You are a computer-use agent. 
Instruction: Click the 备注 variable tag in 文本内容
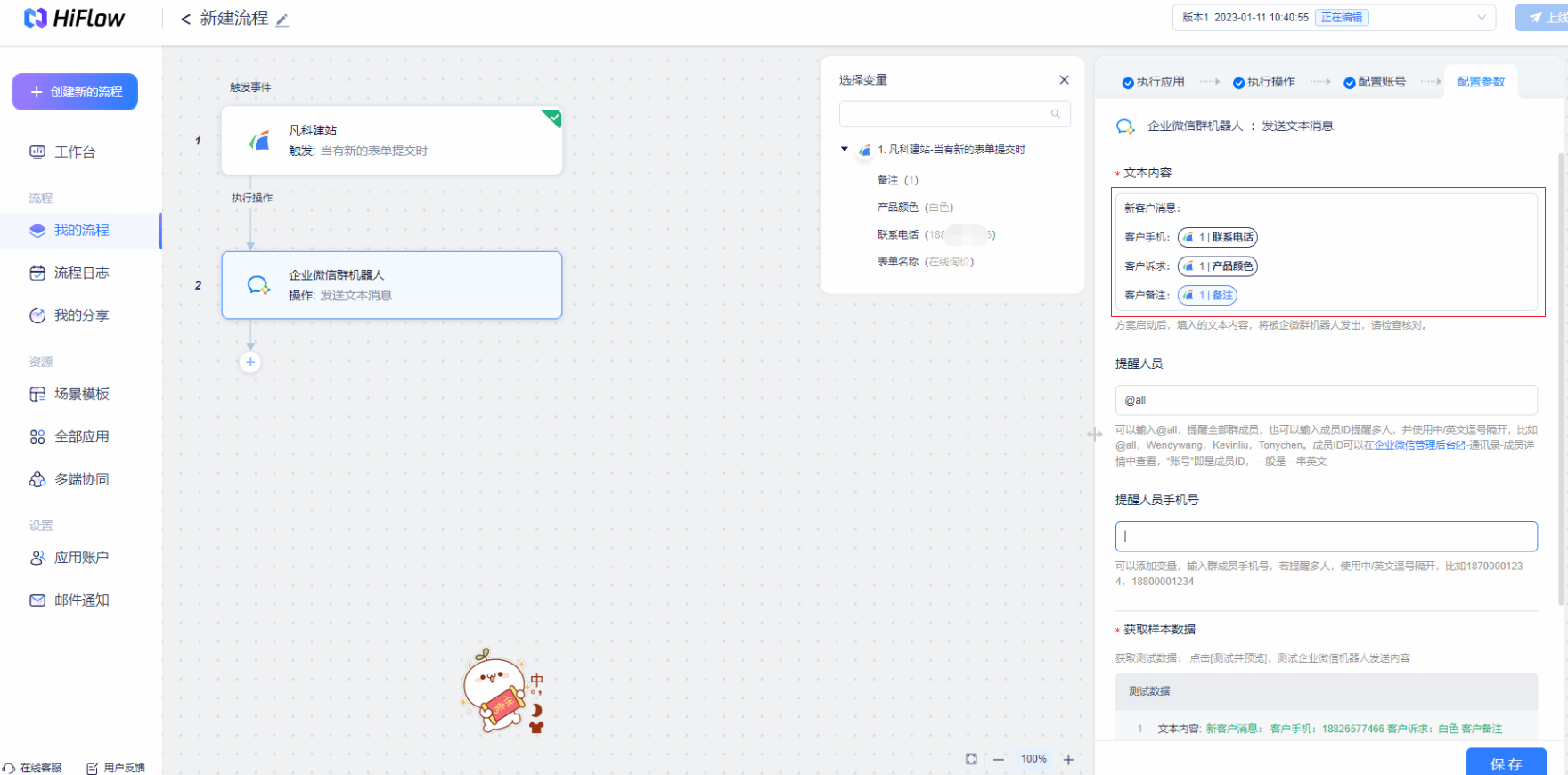tap(1207, 295)
